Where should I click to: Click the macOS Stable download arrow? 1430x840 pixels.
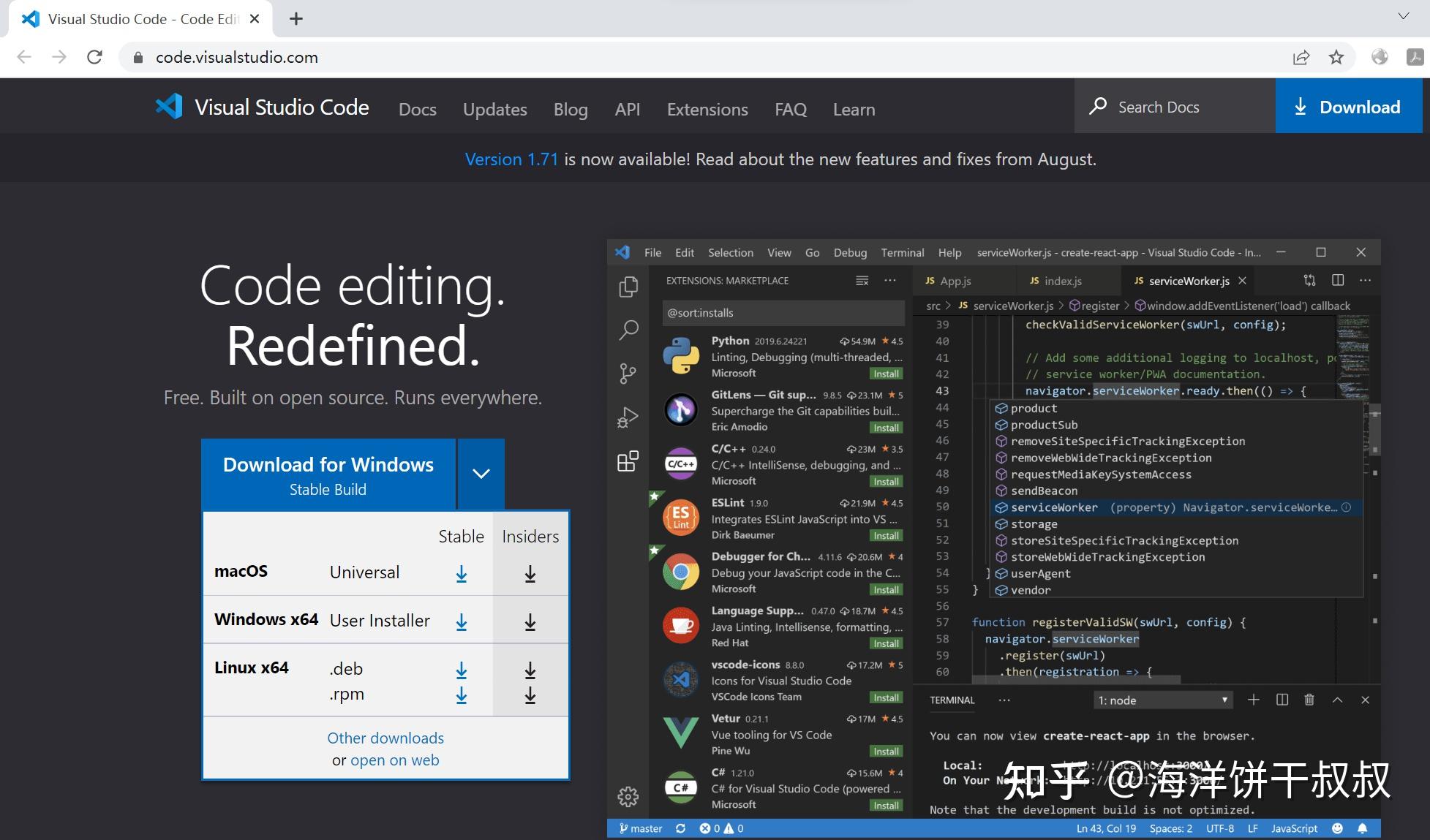point(461,574)
